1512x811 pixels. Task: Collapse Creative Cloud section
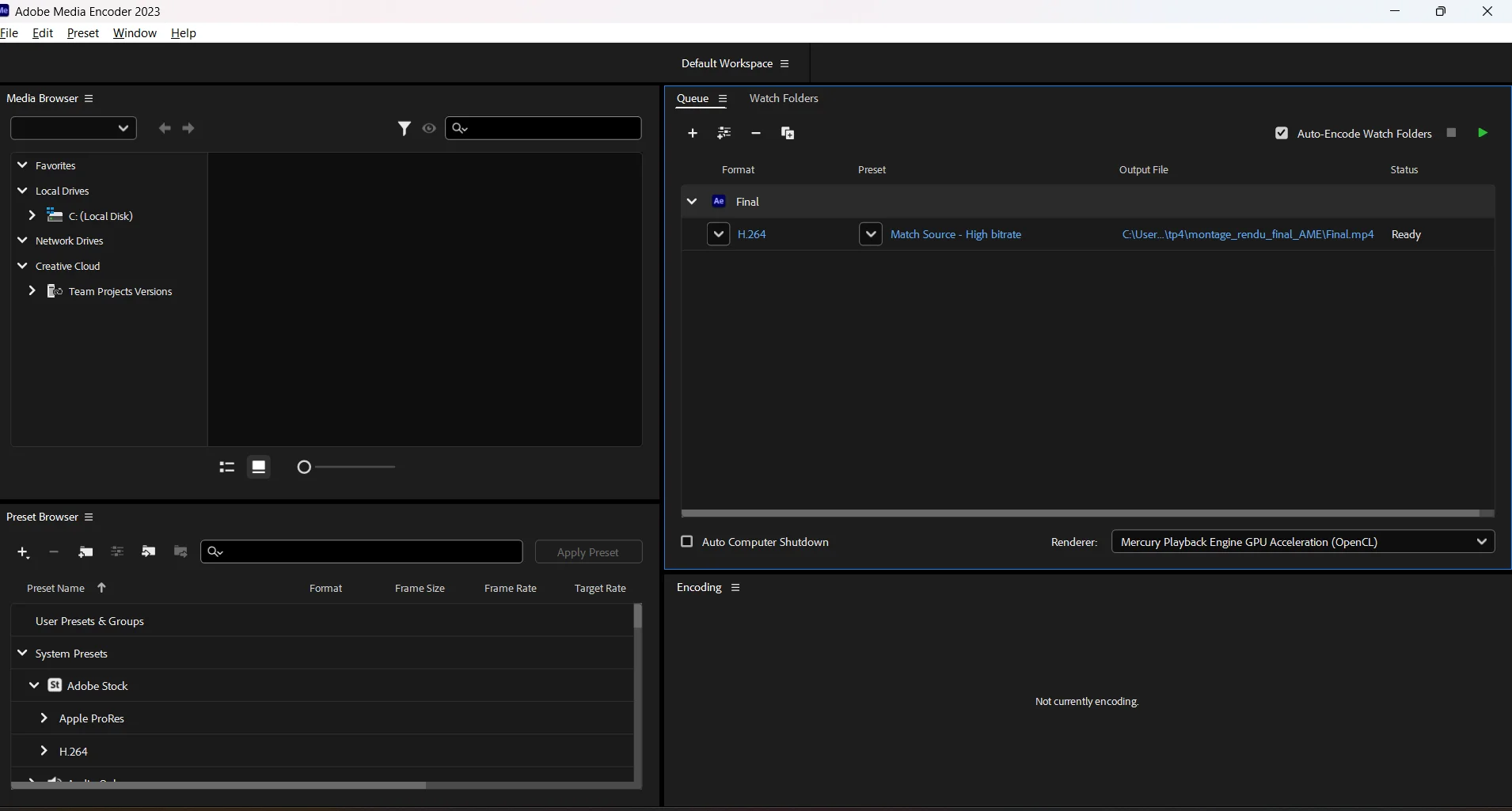(22, 265)
